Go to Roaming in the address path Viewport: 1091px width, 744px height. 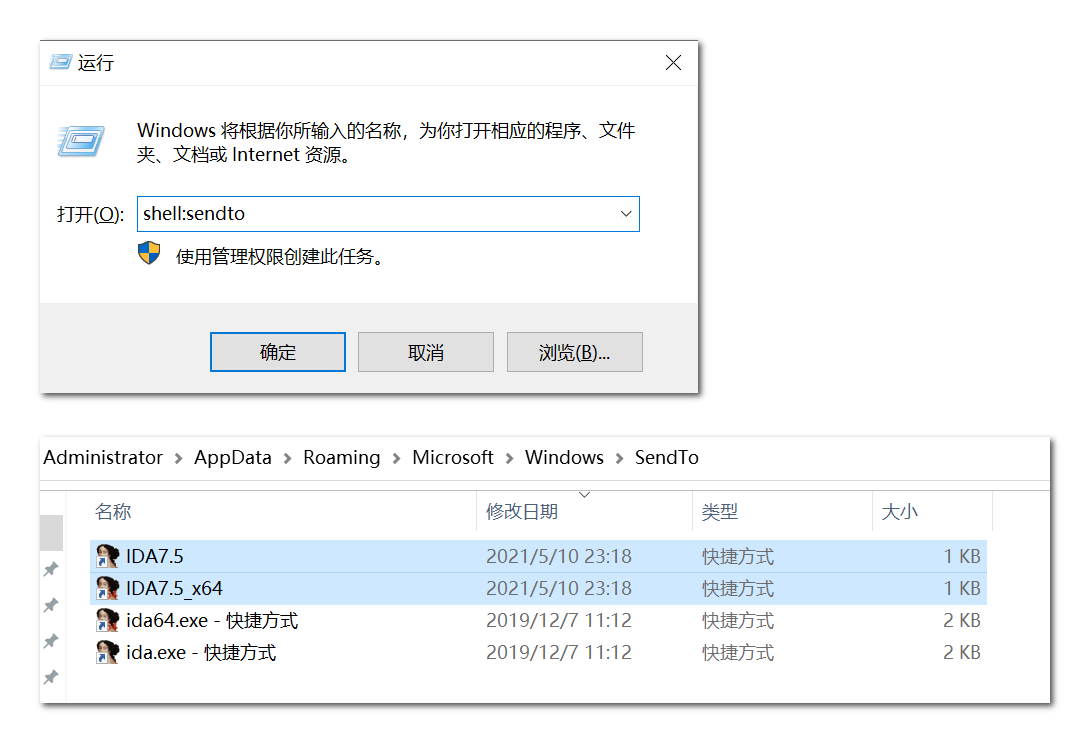click(x=342, y=457)
